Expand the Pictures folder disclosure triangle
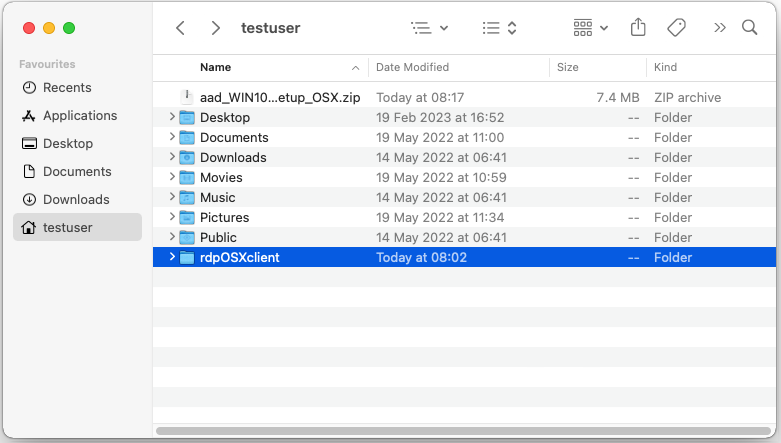Screen dimensions: 781x443 [x=172, y=217]
